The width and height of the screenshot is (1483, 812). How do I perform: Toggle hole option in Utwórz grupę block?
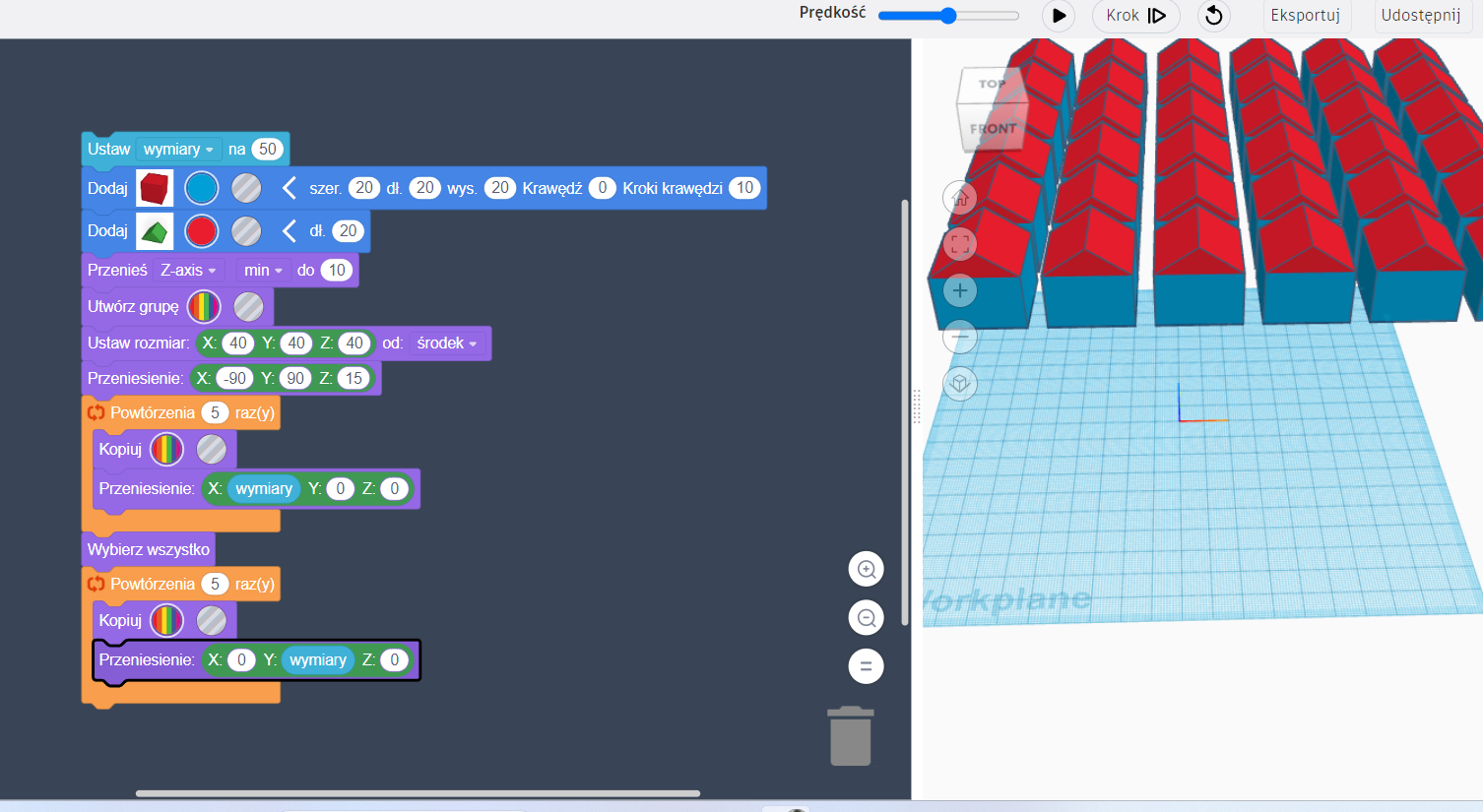(248, 307)
